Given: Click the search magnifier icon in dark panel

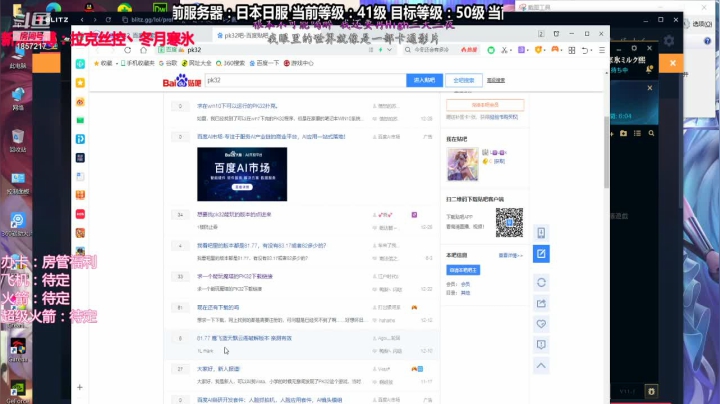Looking at the screenshot, I should pos(651,133).
